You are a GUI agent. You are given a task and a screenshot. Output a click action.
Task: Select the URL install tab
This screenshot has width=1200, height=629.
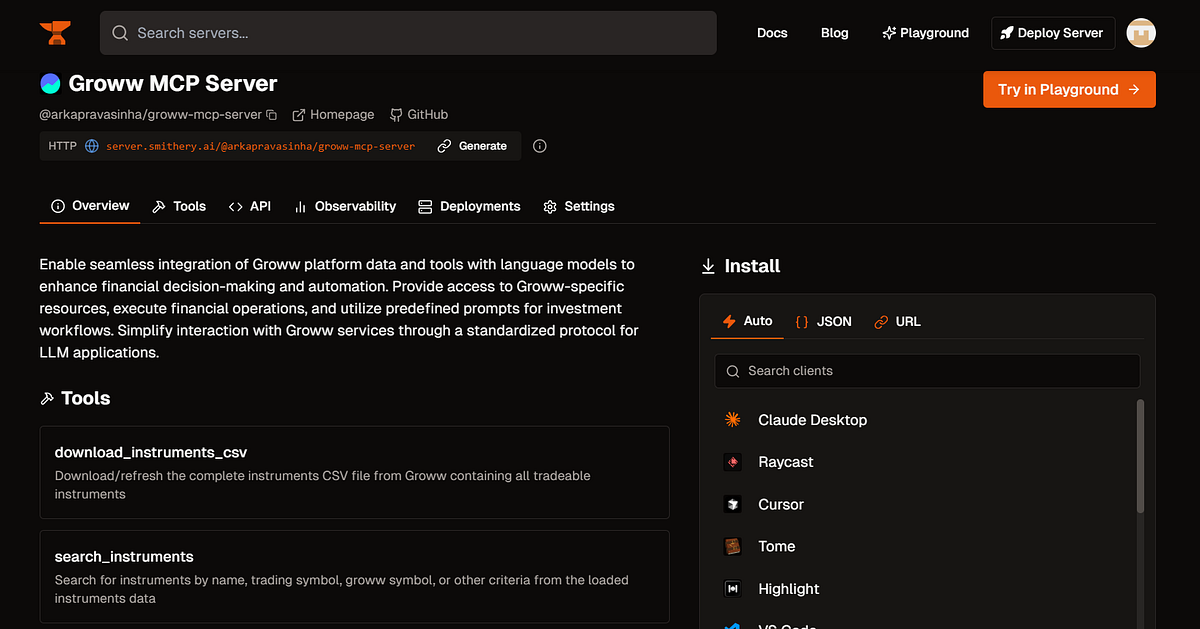[x=897, y=322]
